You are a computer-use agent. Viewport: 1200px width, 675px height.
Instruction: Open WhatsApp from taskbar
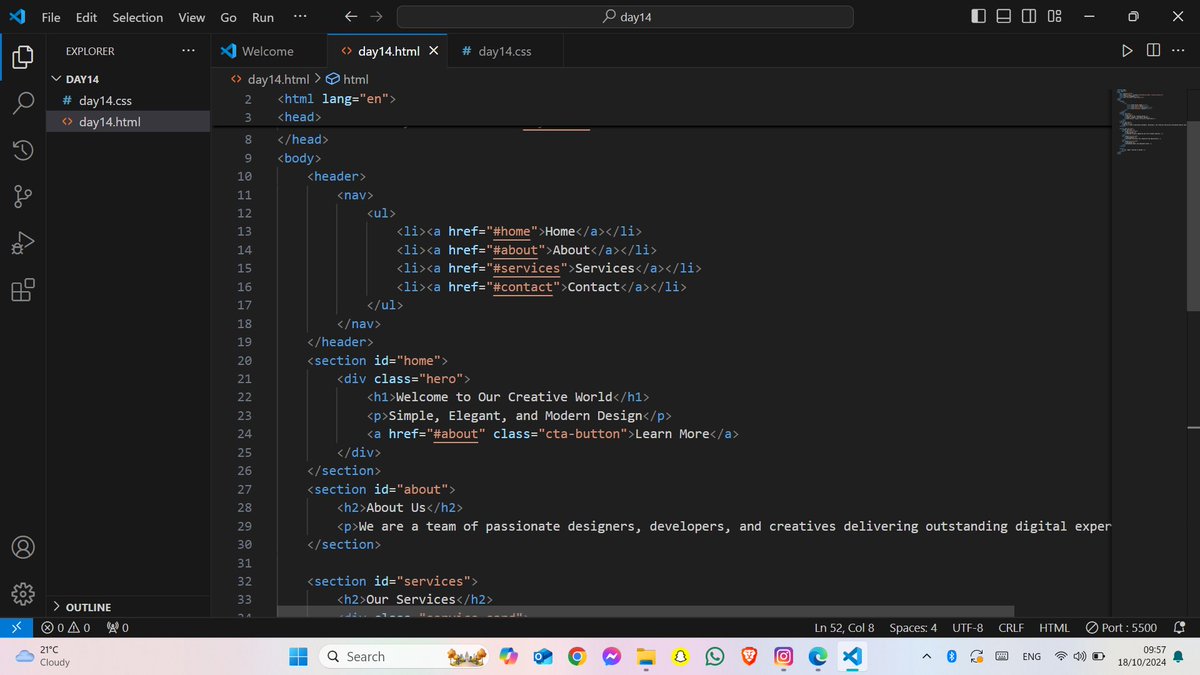point(714,656)
